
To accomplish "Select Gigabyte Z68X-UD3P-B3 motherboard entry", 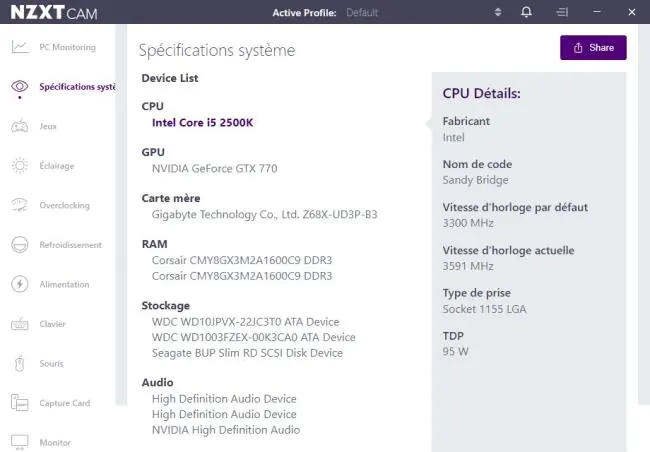I will [x=264, y=214].
